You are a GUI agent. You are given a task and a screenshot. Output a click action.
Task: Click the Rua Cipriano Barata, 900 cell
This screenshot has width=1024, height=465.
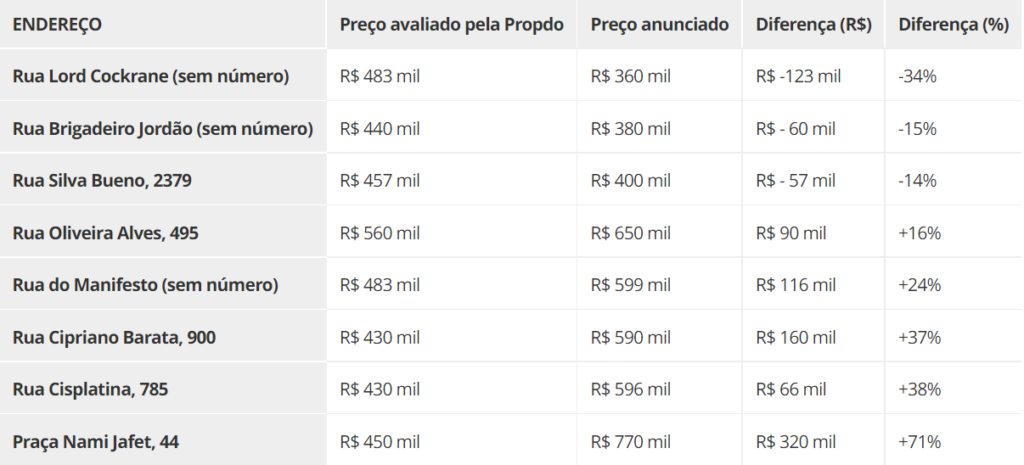[x=163, y=337]
